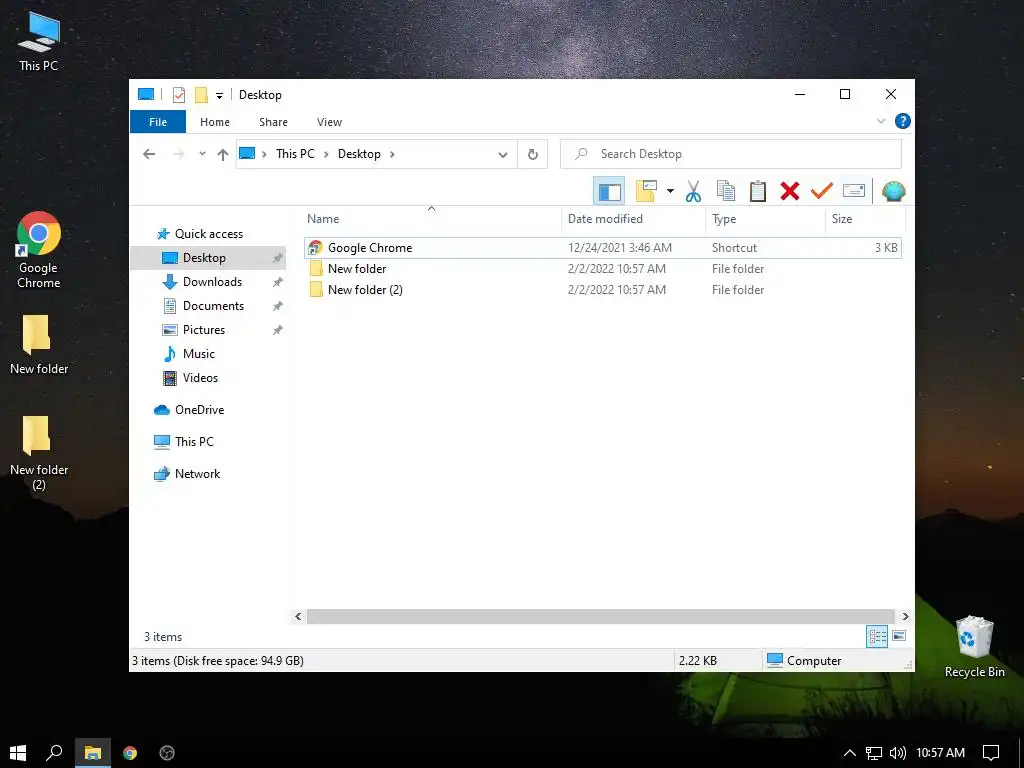This screenshot has width=1024, height=768.
Task: Select New folder in file list
Action: (603, 269)
